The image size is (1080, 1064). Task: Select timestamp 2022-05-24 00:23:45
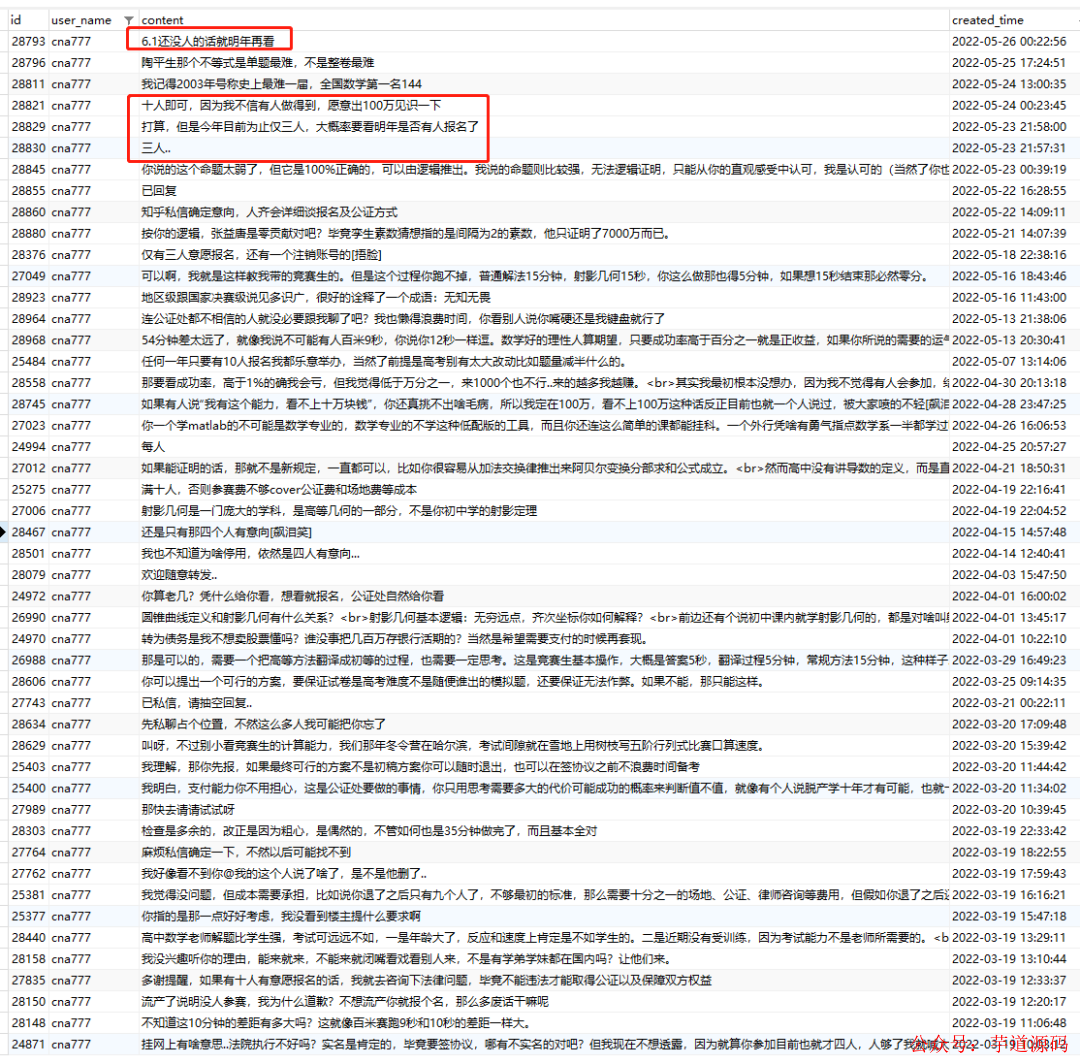pyautogui.click(x=1009, y=105)
